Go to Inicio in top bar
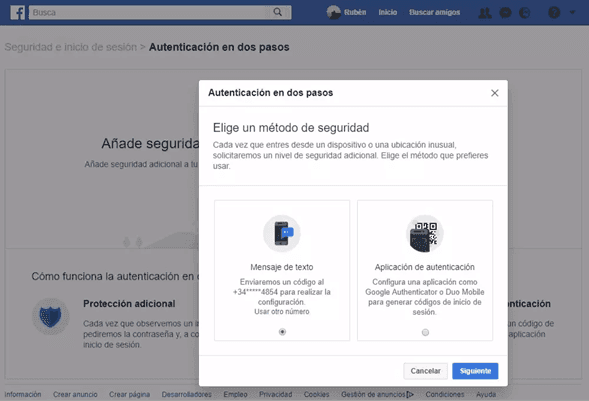Image resolution: width=589 pixels, height=401 pixels. (x=388, y=12)
